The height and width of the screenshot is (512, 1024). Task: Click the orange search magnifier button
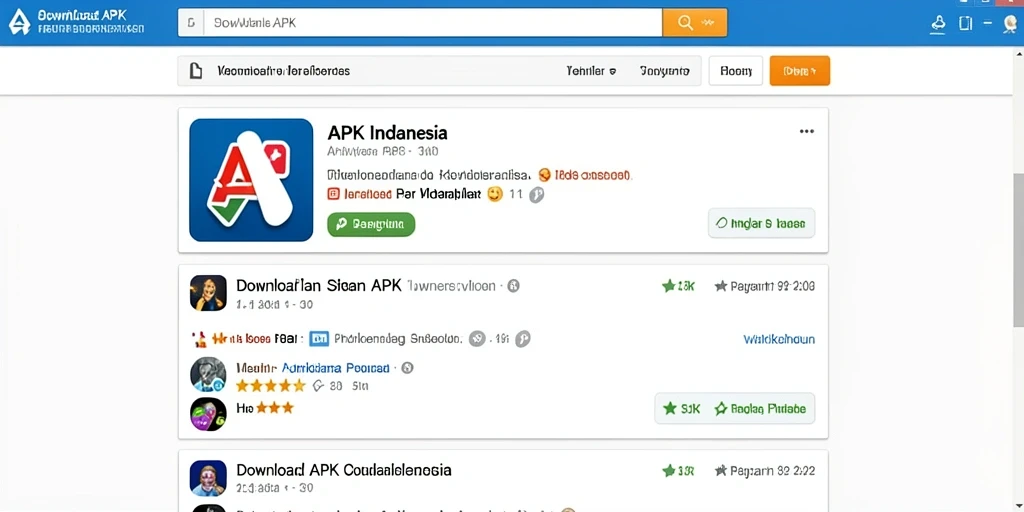click(x=694, y=22)
